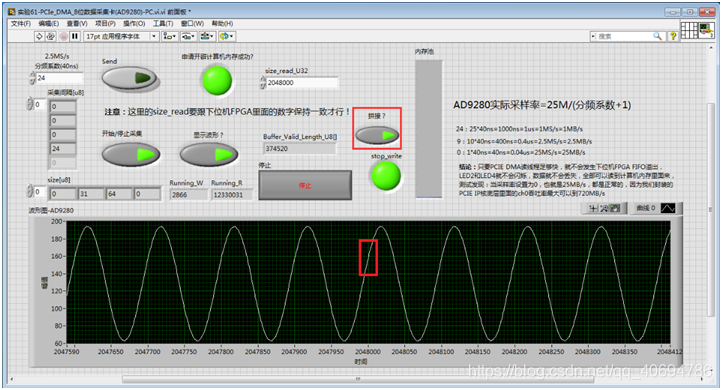Screen dimensions: 722x390
Task: Click the VI icon at top right
Action: point(706,31)
